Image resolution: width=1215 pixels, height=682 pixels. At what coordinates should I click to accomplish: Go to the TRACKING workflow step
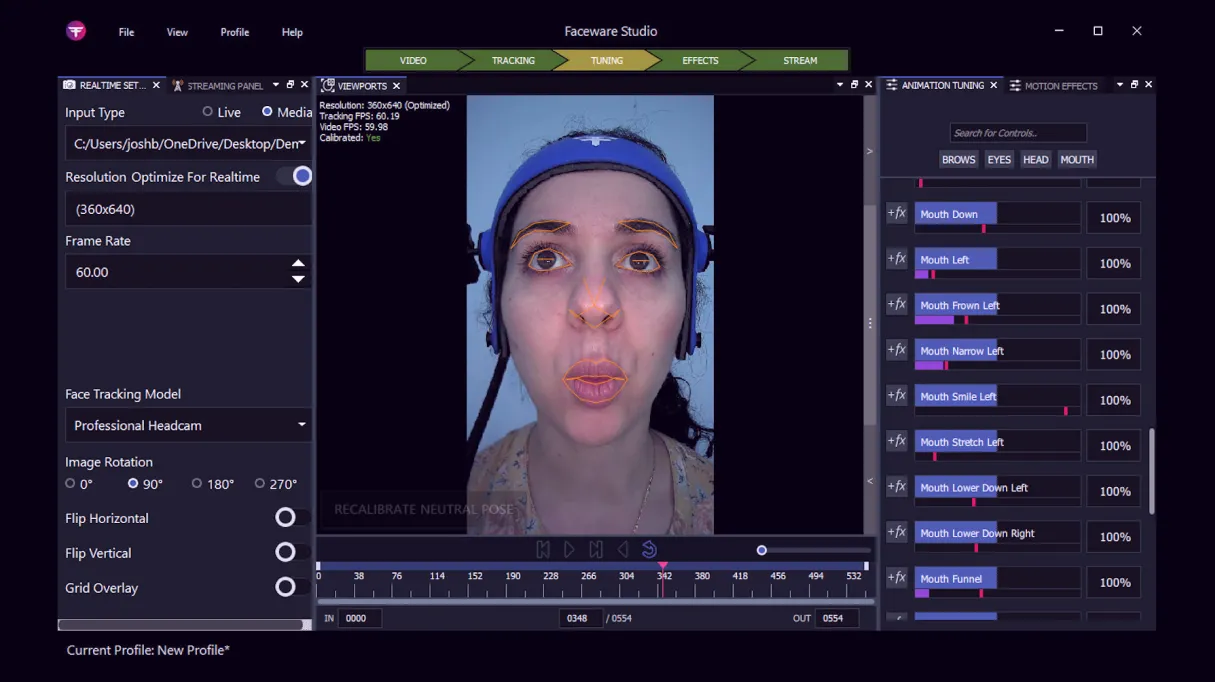tap(513, 60)
